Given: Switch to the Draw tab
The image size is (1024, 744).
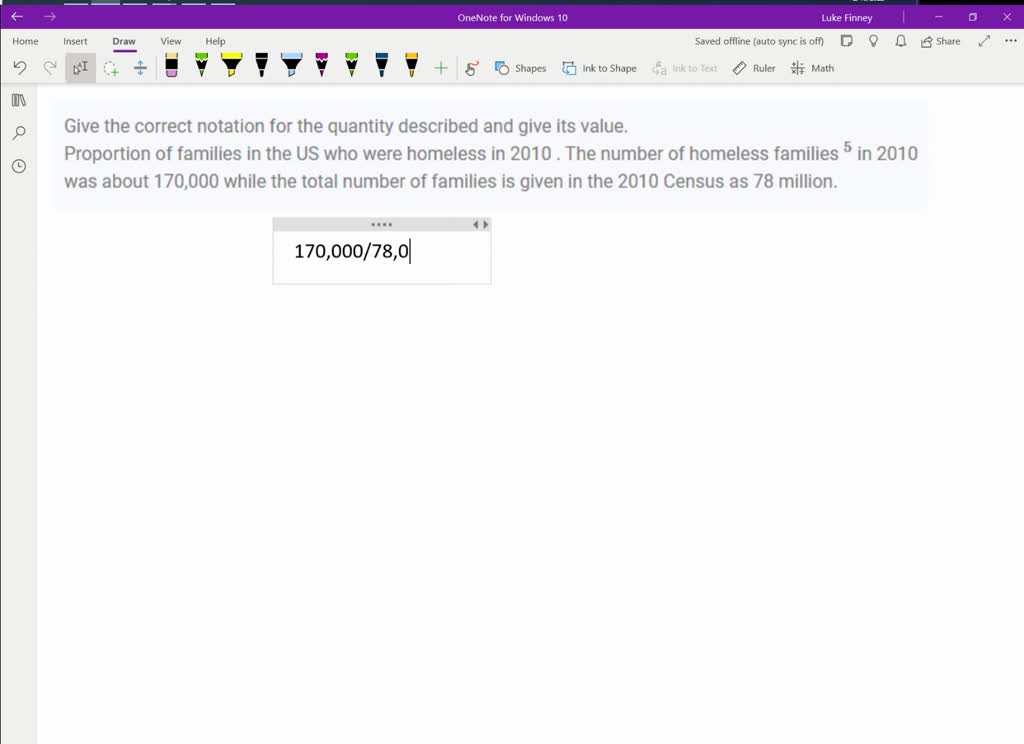Looking at the screenshot, I should 124,41.
